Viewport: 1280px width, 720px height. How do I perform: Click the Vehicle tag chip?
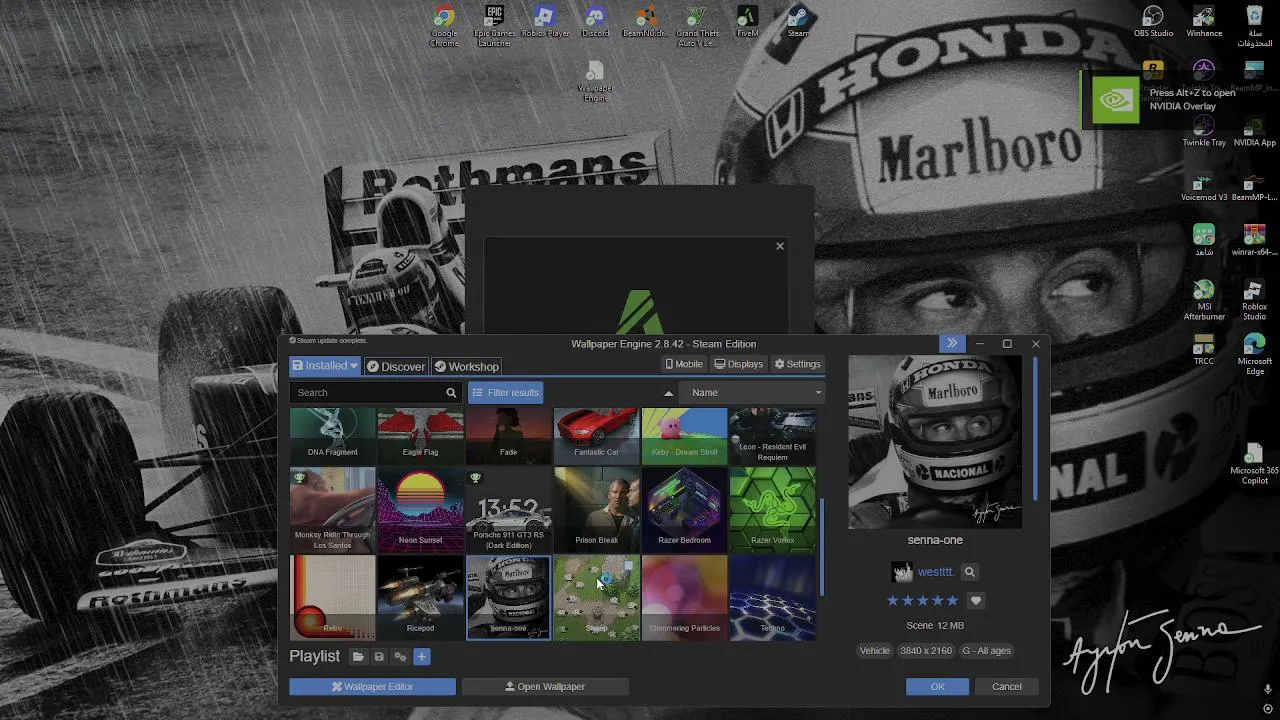(x=874, y=651)
